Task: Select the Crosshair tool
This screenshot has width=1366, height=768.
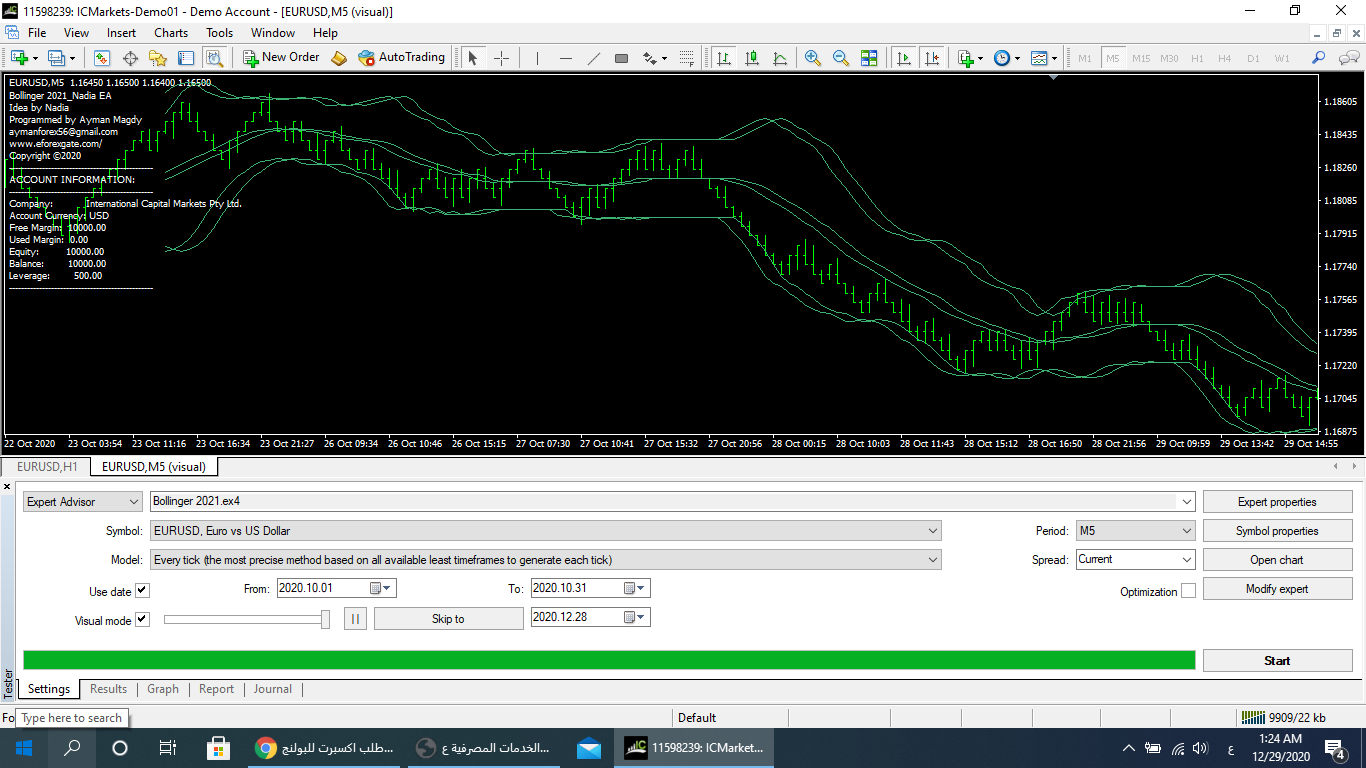Action: [x=501, y=58]
